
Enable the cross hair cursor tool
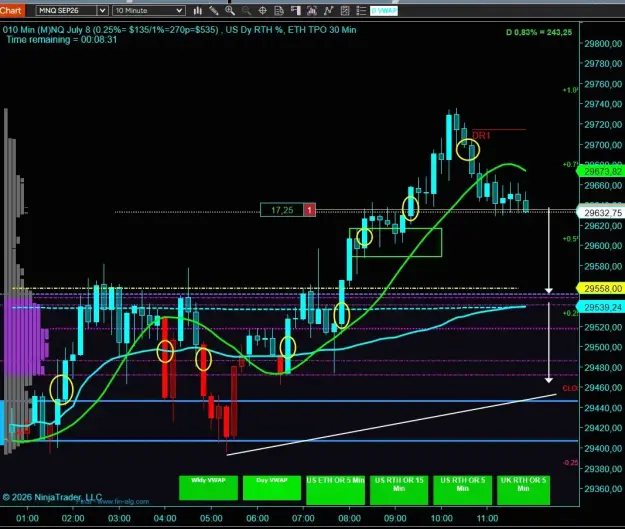[263, 11]
